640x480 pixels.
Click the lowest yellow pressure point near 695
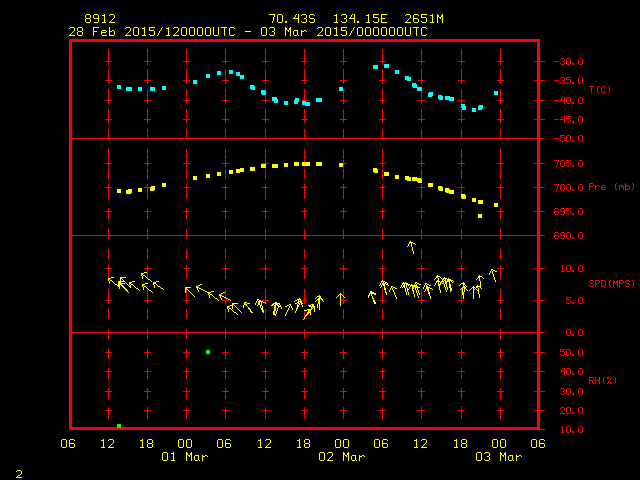click(480, 216)
